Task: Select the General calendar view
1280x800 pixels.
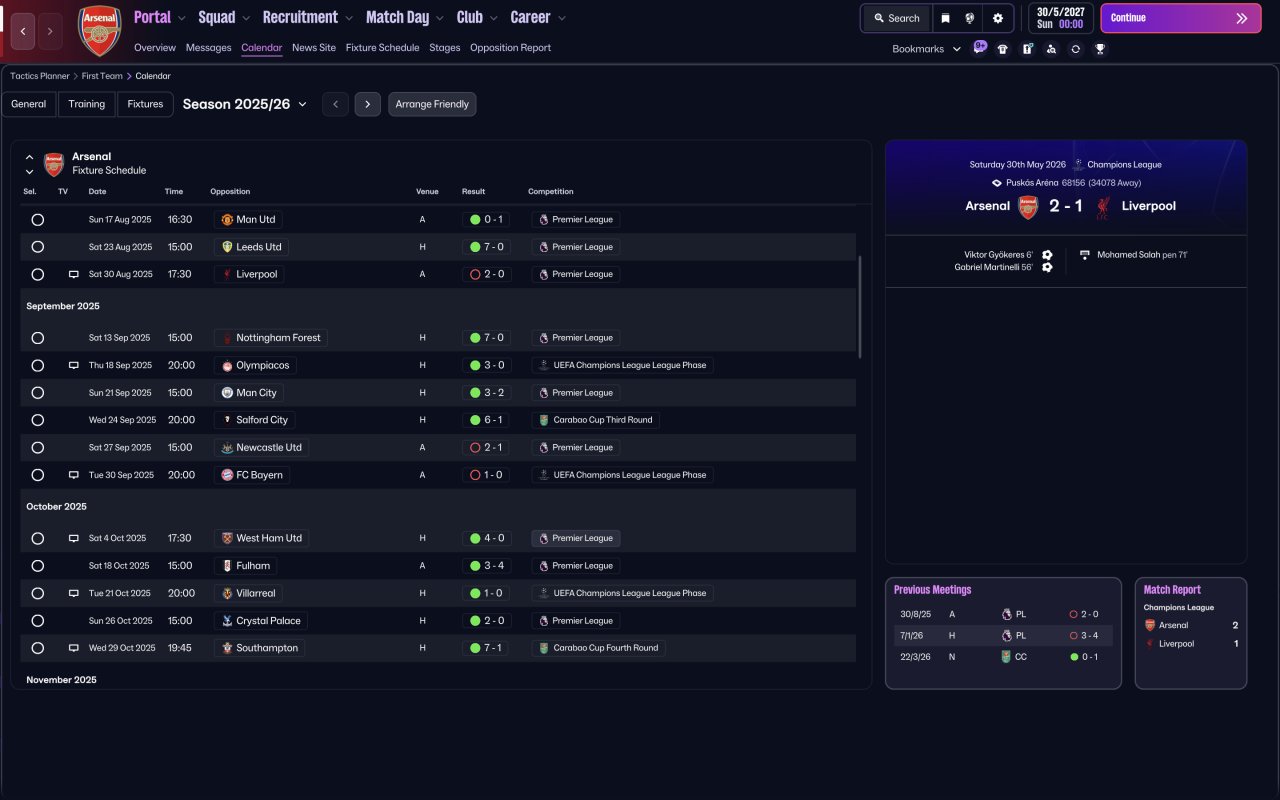Action: tap(29, 104)
